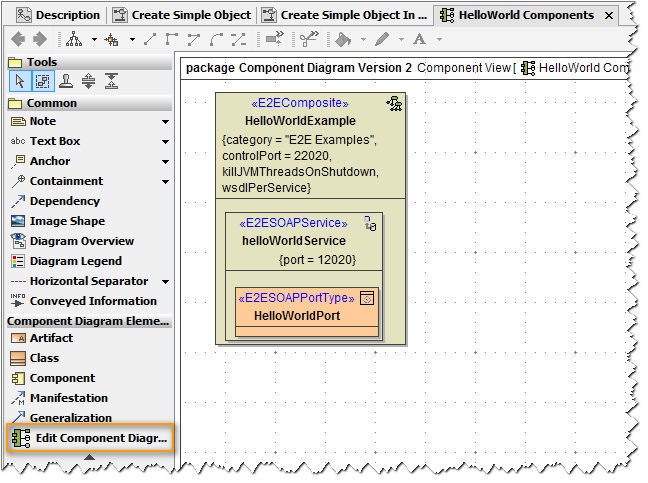Select the arrow Selection tool
Screen dimensions: 648x483
point(18,82)
